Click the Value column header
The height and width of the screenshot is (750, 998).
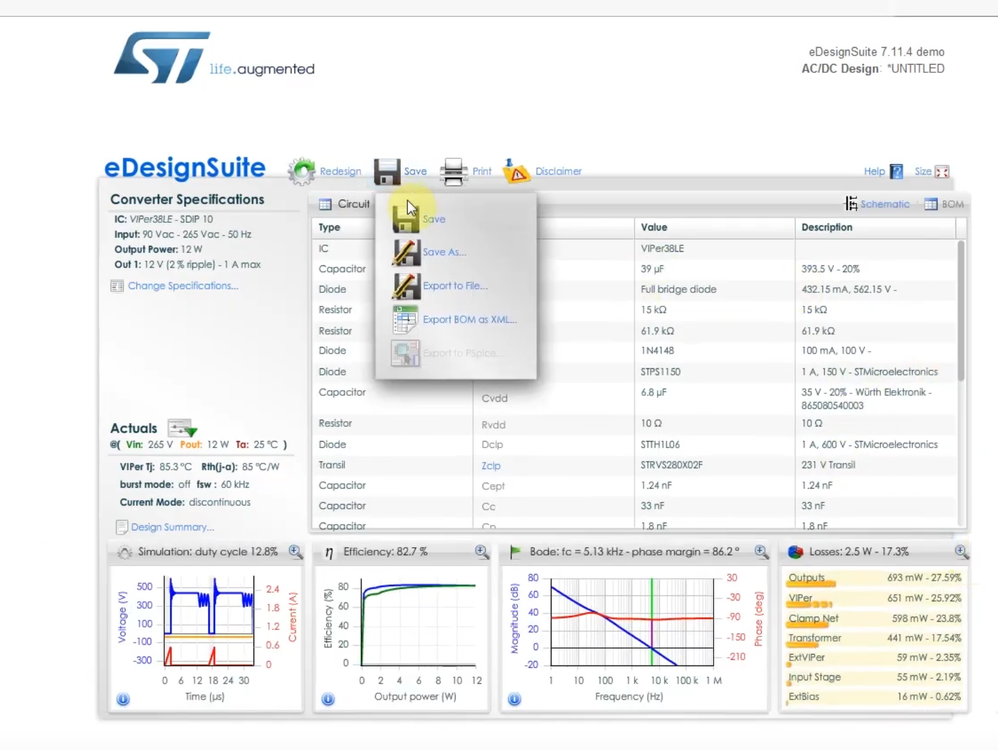click(654, 227)
